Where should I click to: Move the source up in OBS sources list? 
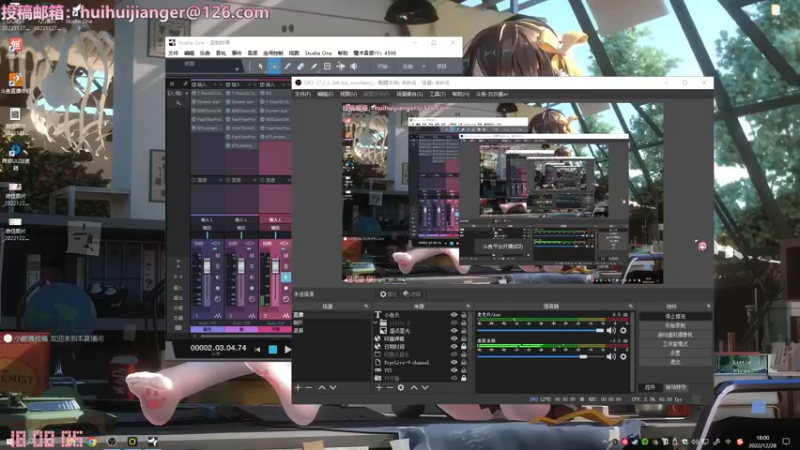[414, 388]
